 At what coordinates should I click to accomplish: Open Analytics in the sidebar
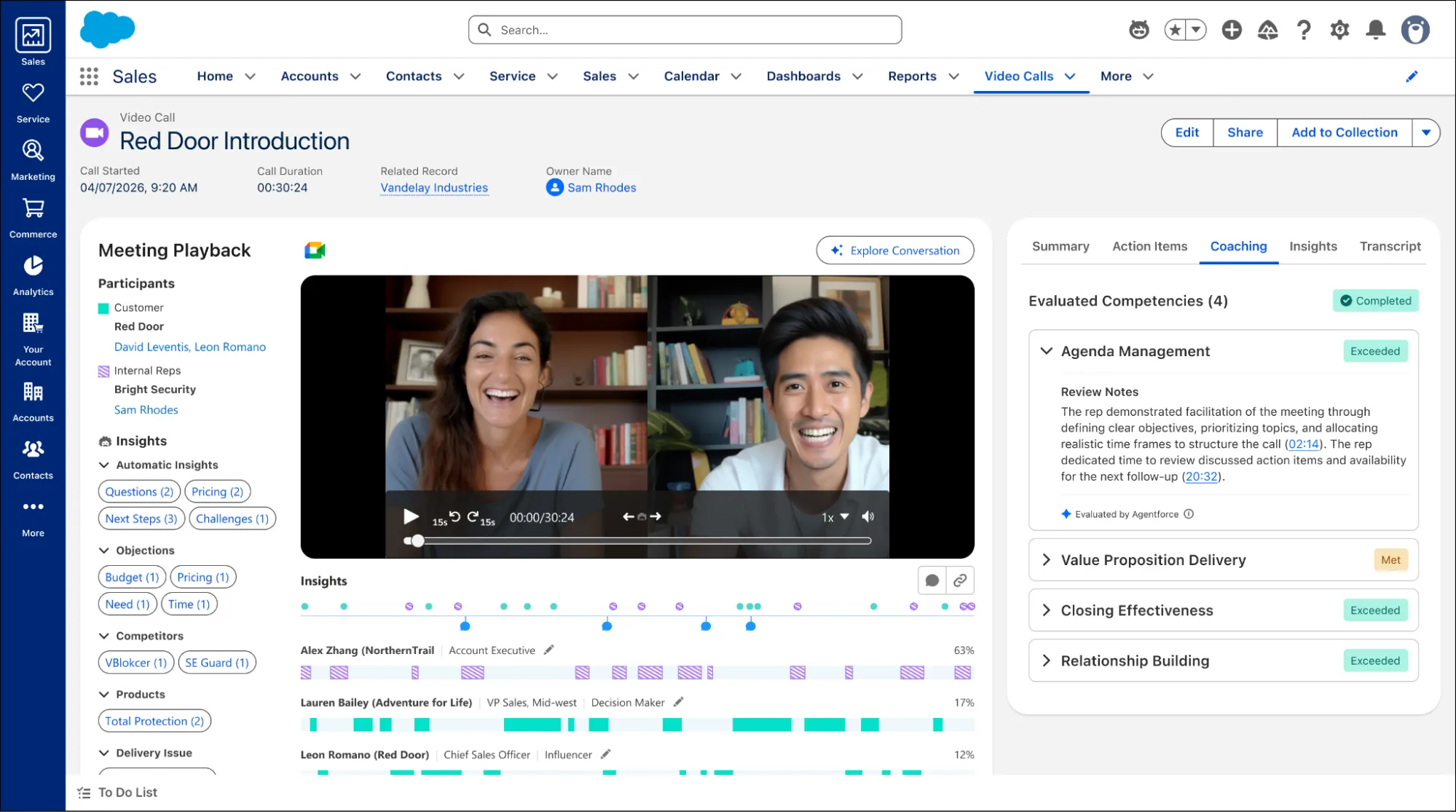[x=33, y=275]
